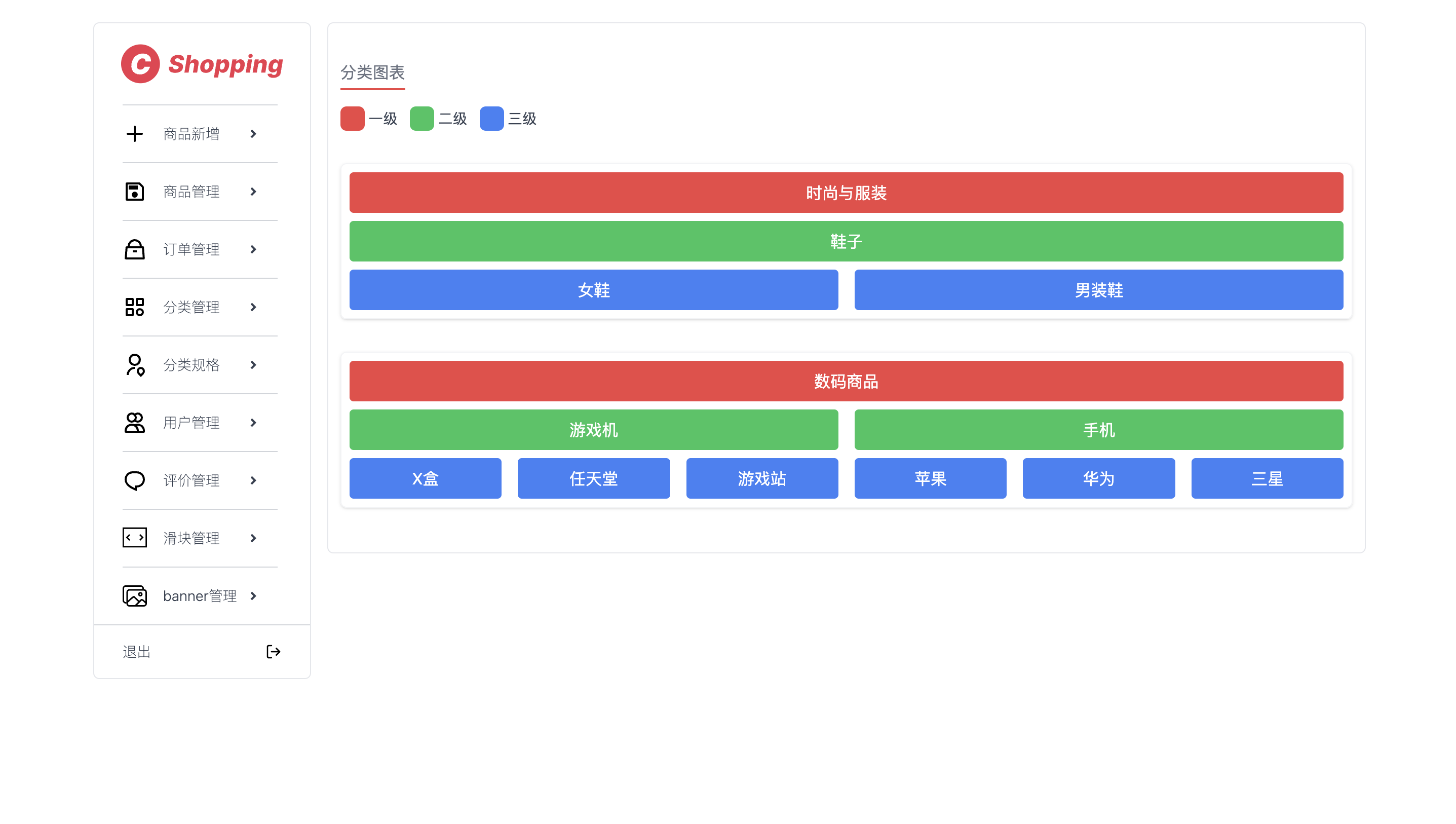Image resolution: width=1456 pixels, height=824 pixels.
Task: Expand the 分类管理 chevron
Action: [253, 307]
